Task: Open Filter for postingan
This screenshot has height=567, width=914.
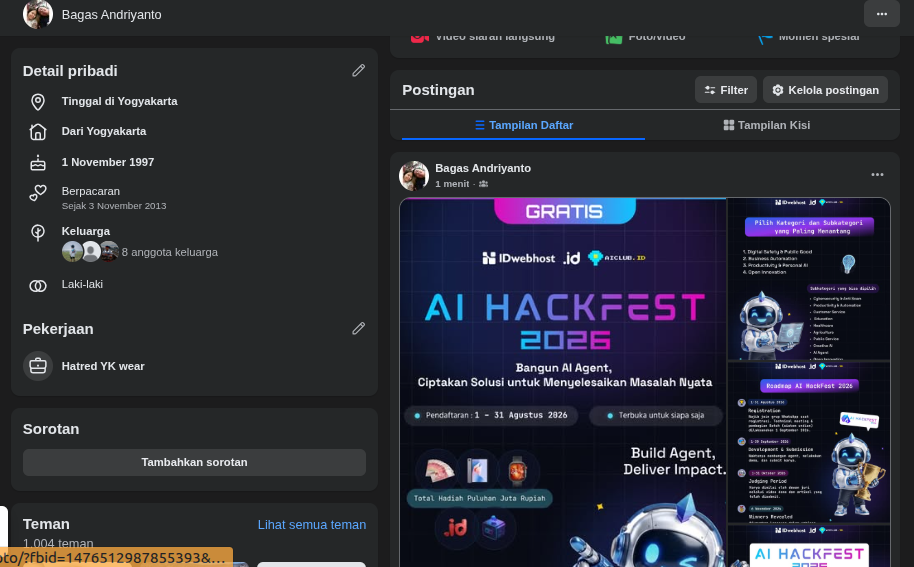Action: point(726,90)
